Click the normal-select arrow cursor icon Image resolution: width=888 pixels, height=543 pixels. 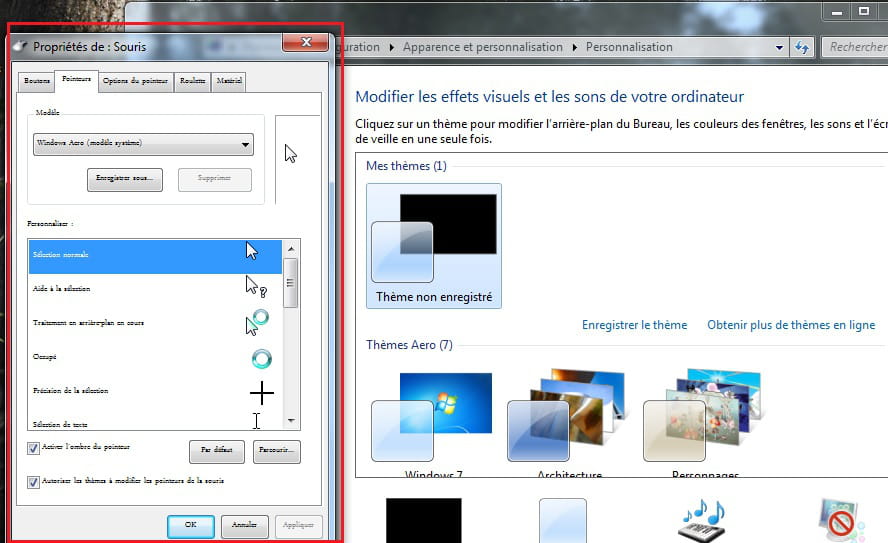pyautogui.click(x=251, y=251)
